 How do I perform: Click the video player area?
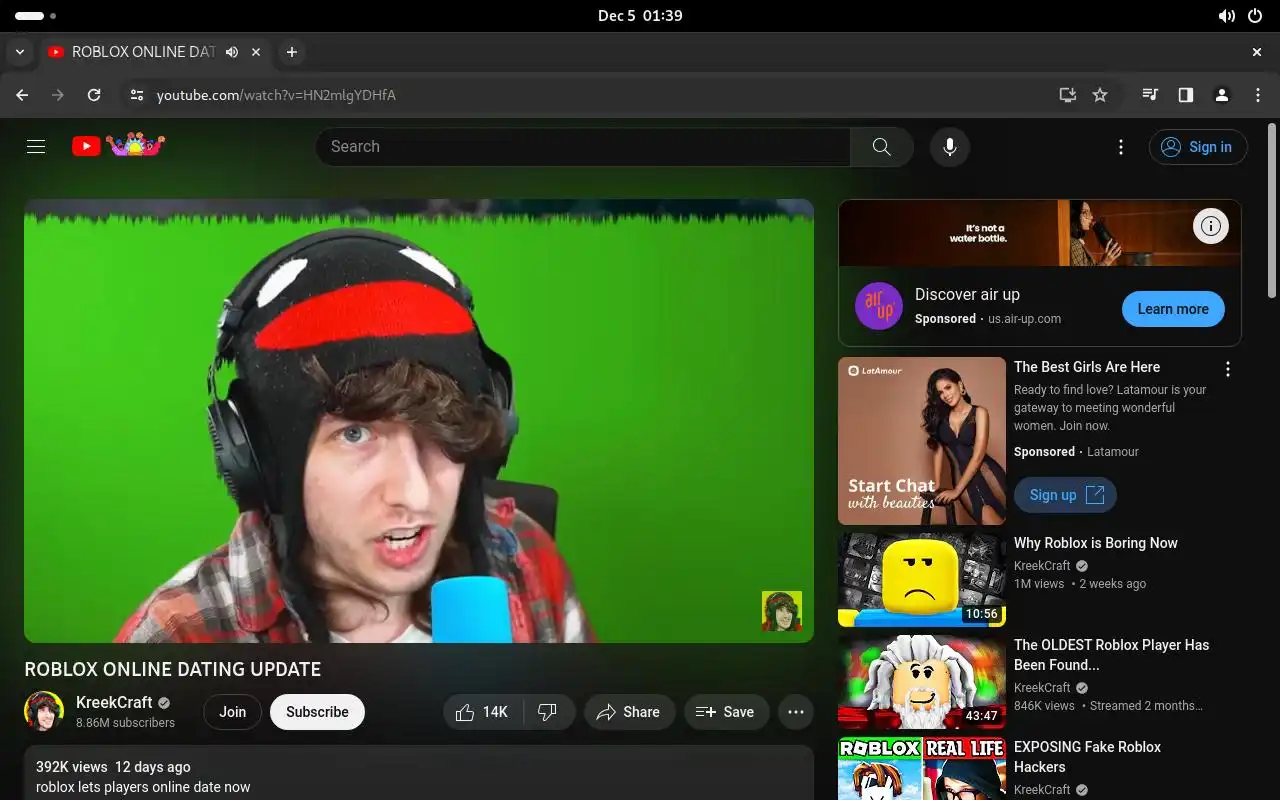419,421
